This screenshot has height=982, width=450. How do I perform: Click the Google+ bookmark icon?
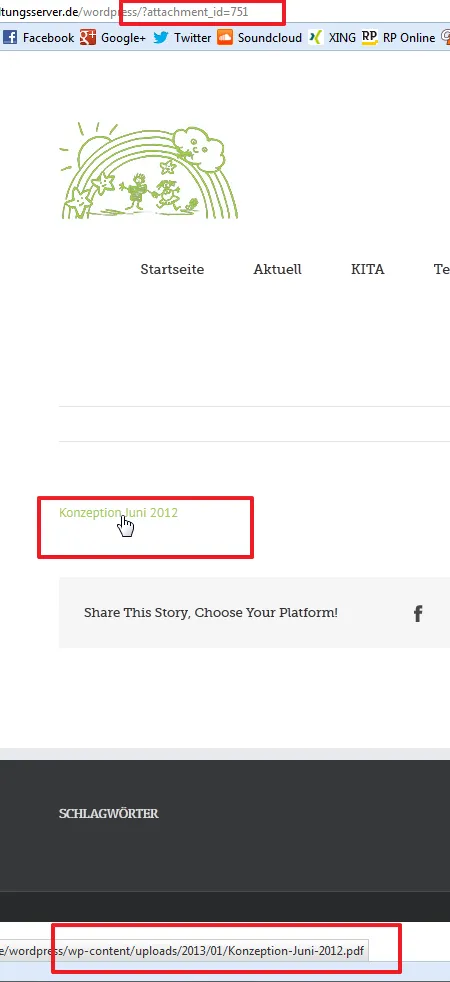[88, 38]
